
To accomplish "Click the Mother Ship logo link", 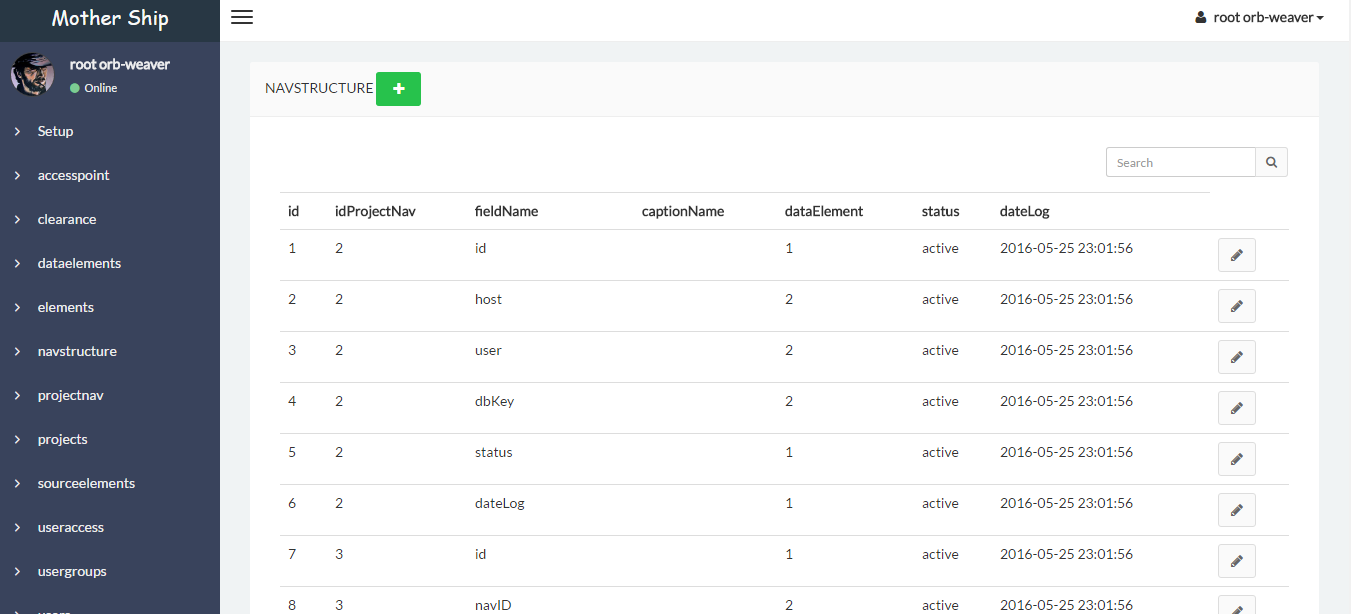I will tap(110, 19).
